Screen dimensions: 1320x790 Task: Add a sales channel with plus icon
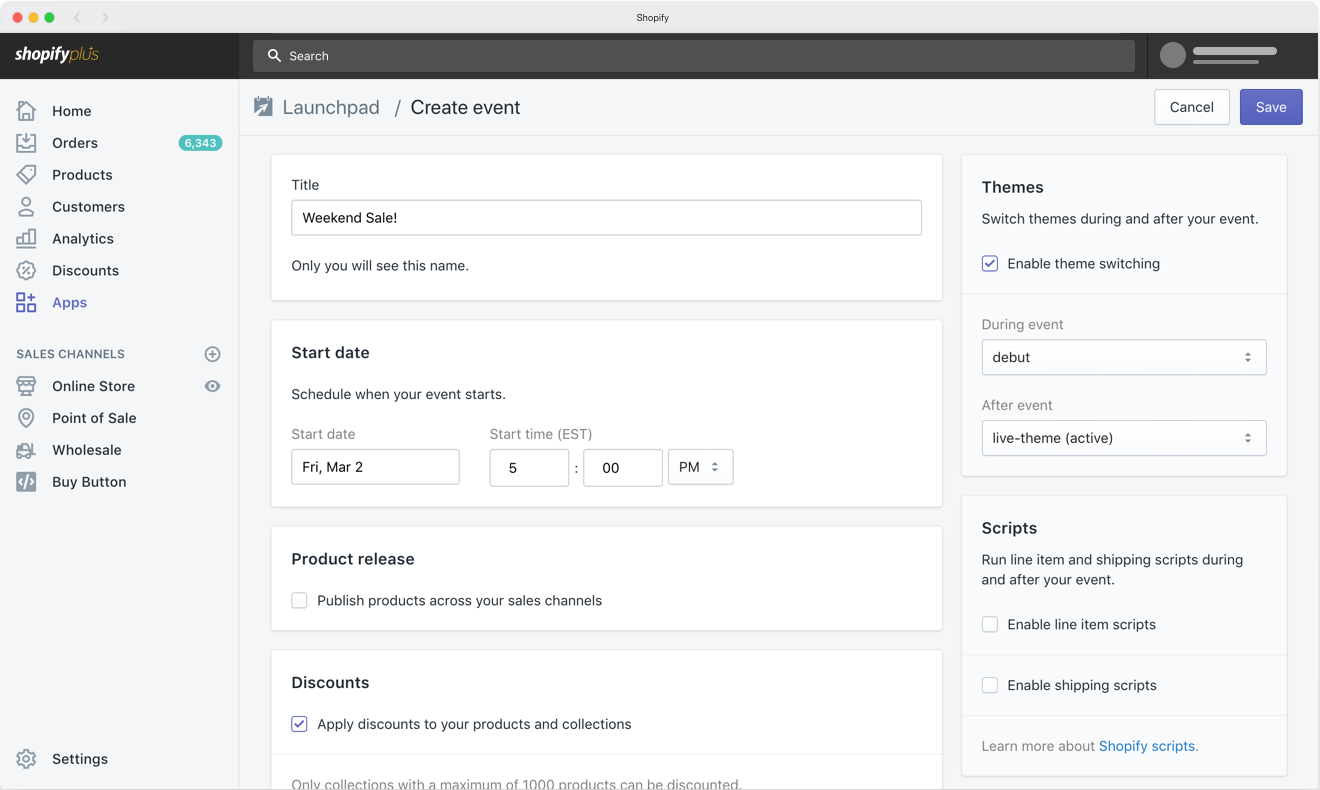[212, 354]
